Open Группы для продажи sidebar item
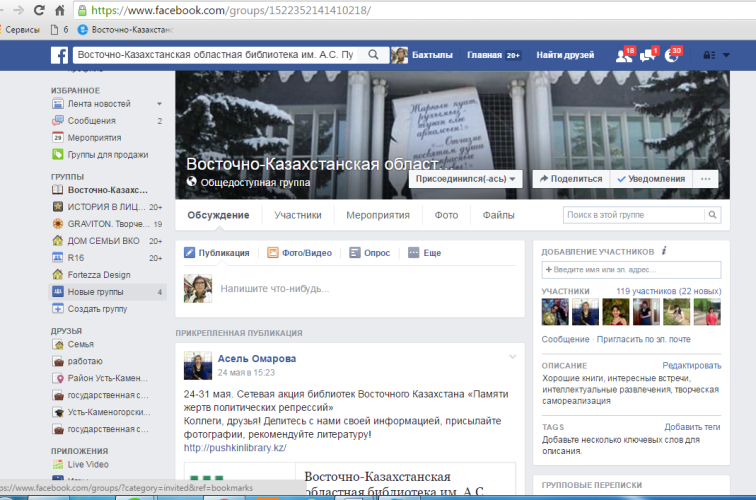This screenshot has height=500, width=756. pos(108,154)
